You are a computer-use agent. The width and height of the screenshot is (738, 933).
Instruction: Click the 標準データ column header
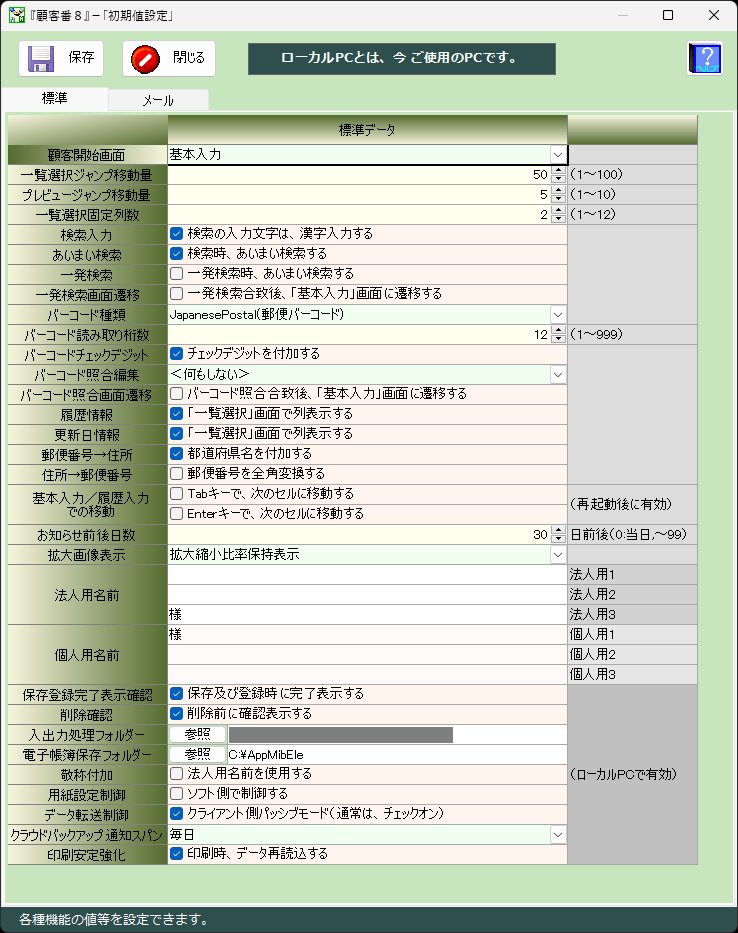tap(367, 130)
